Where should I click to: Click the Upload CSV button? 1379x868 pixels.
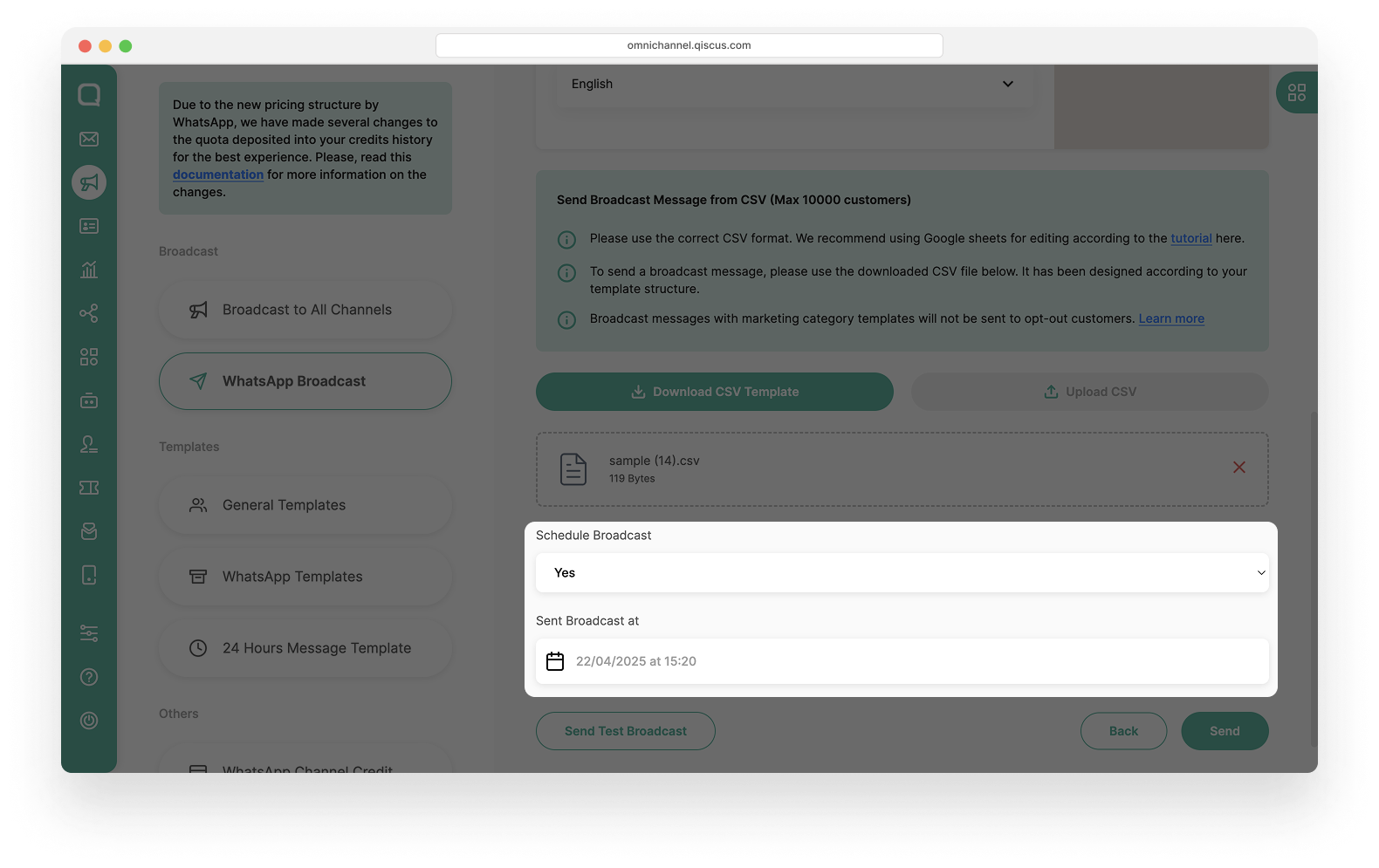coord(1090,392)
